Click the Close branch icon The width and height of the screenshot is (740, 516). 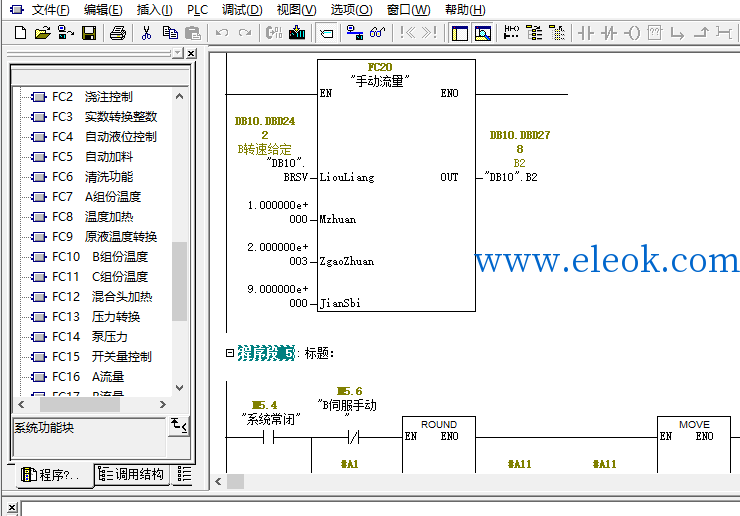(x=701, y=33)
